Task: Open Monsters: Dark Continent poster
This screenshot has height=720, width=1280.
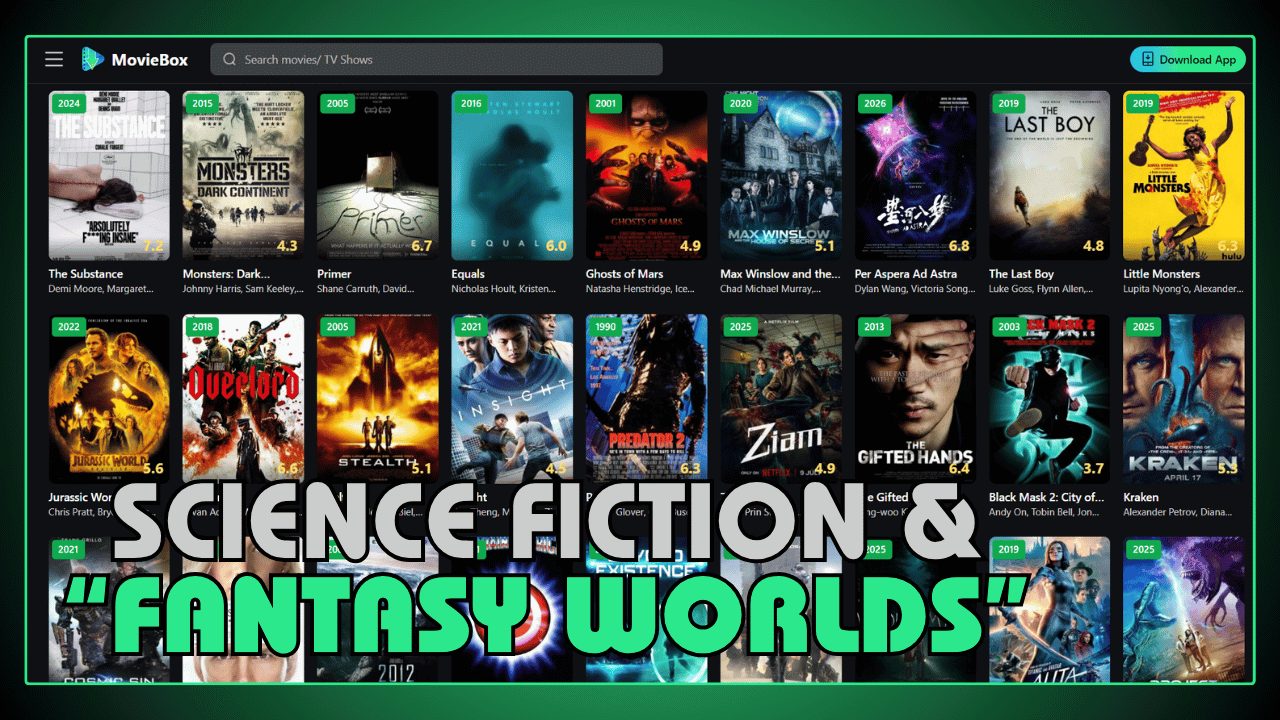Action: (x=243, y=175)
